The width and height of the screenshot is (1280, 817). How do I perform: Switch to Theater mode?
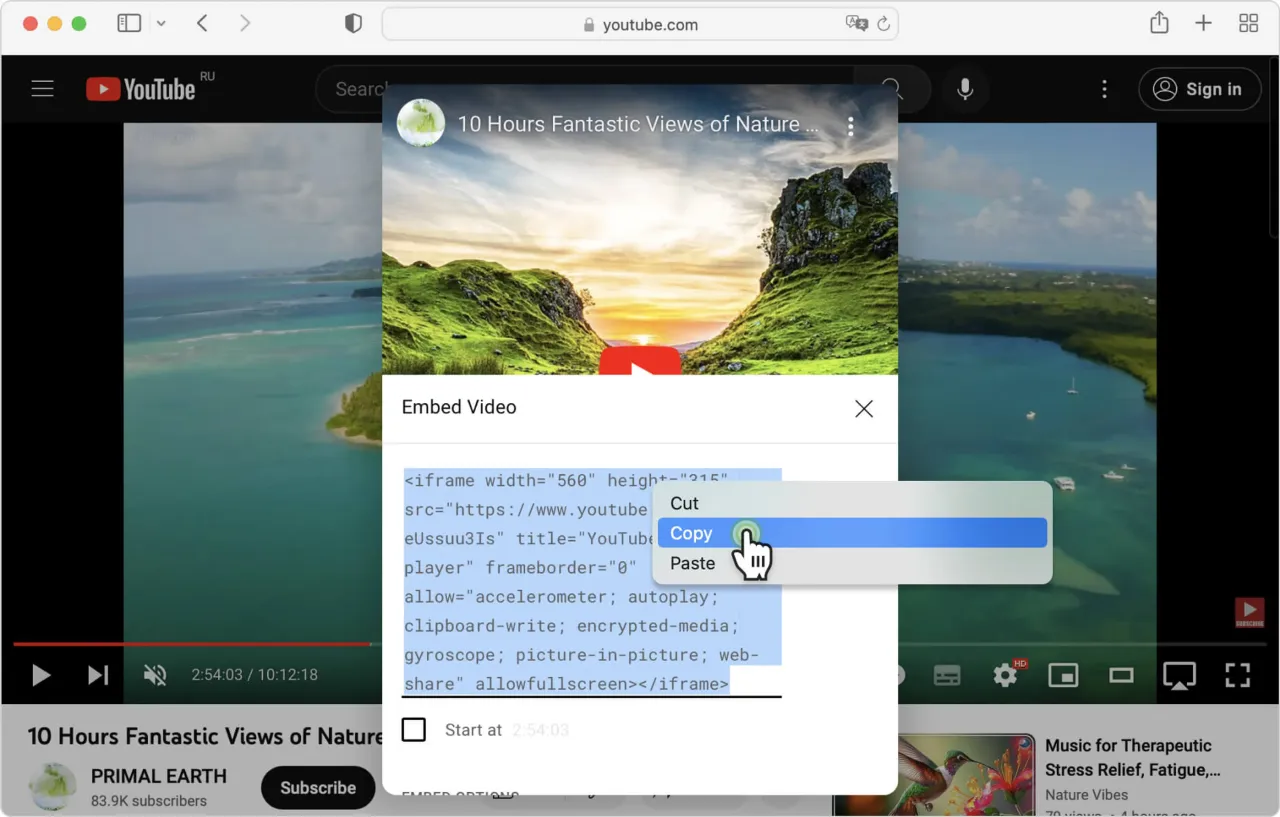click(1121, 675)
